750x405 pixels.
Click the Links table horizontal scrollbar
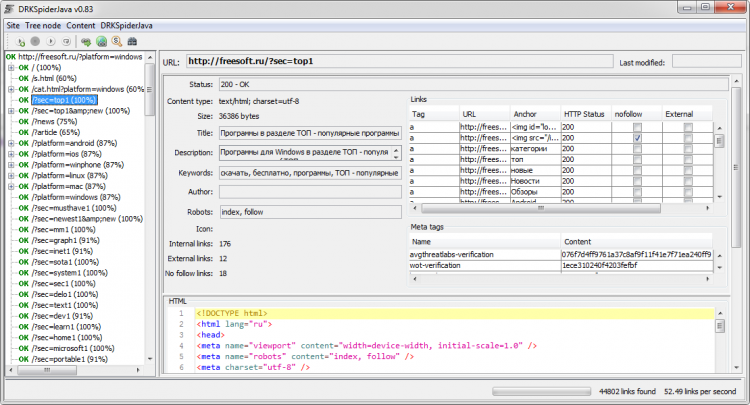pos(540,209)
